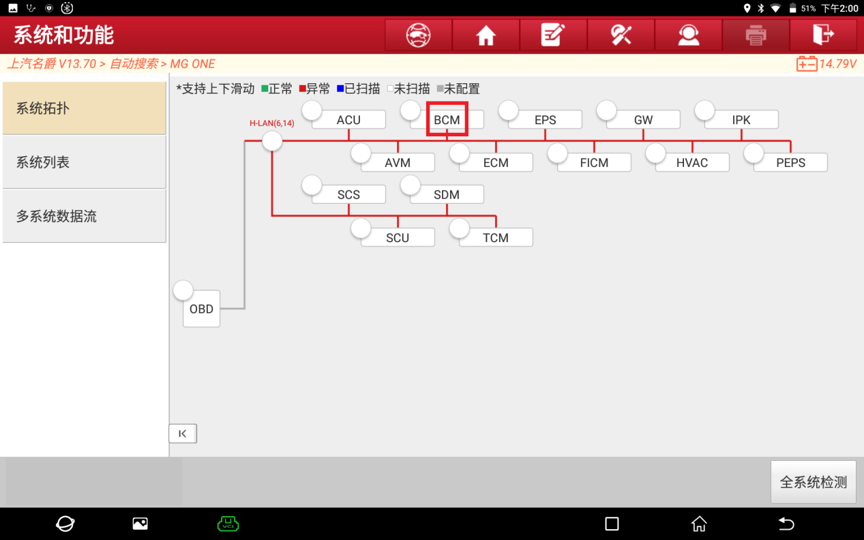Select the OBD connector node
Viewport: 864px width, 540px height.
(201, 309)
